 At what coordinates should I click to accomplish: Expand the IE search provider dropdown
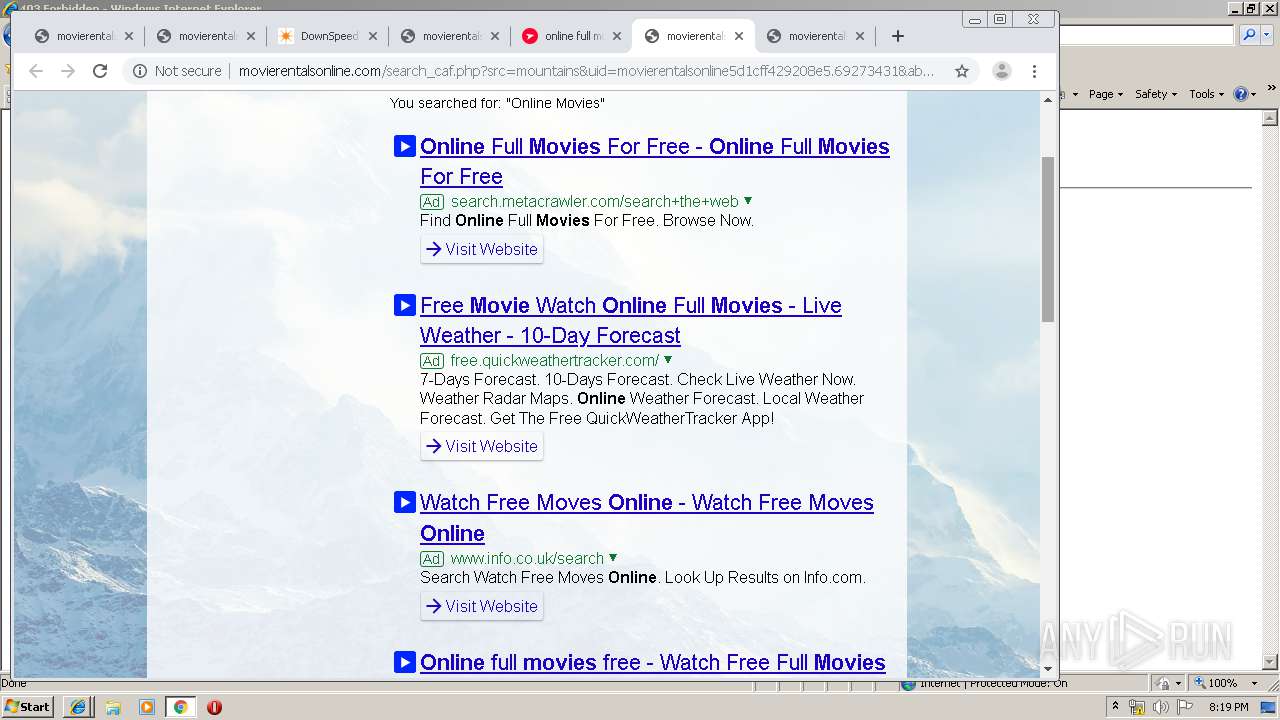tap(1265, 35)
